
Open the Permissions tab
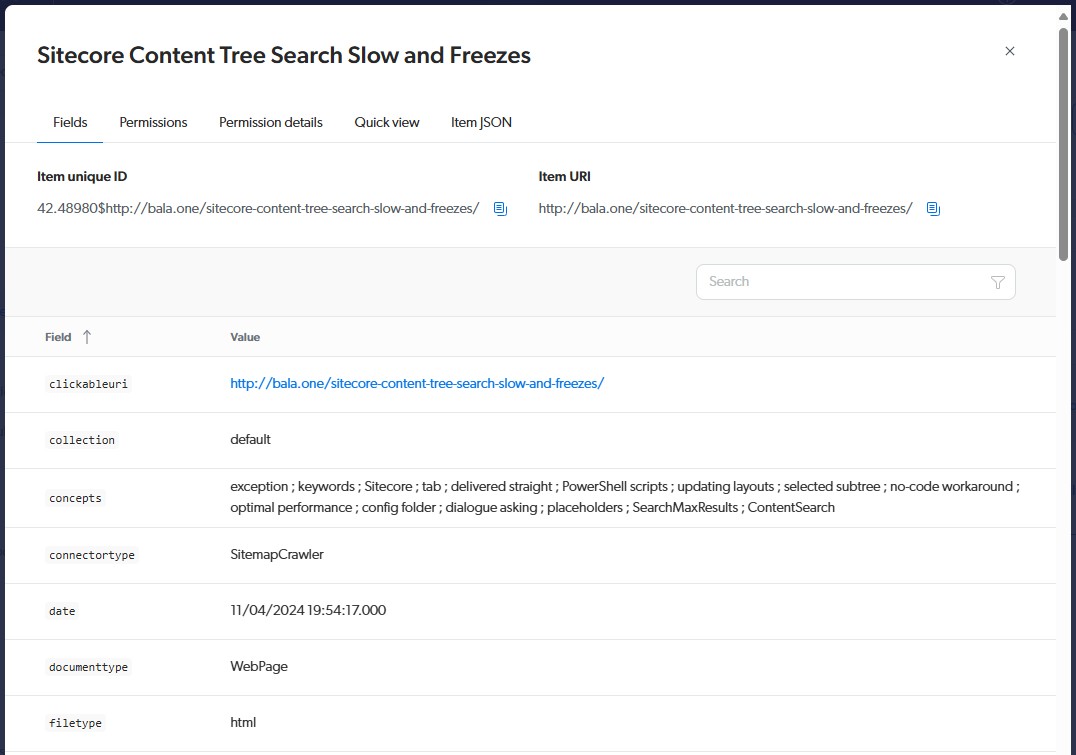(x=153, y=122)
